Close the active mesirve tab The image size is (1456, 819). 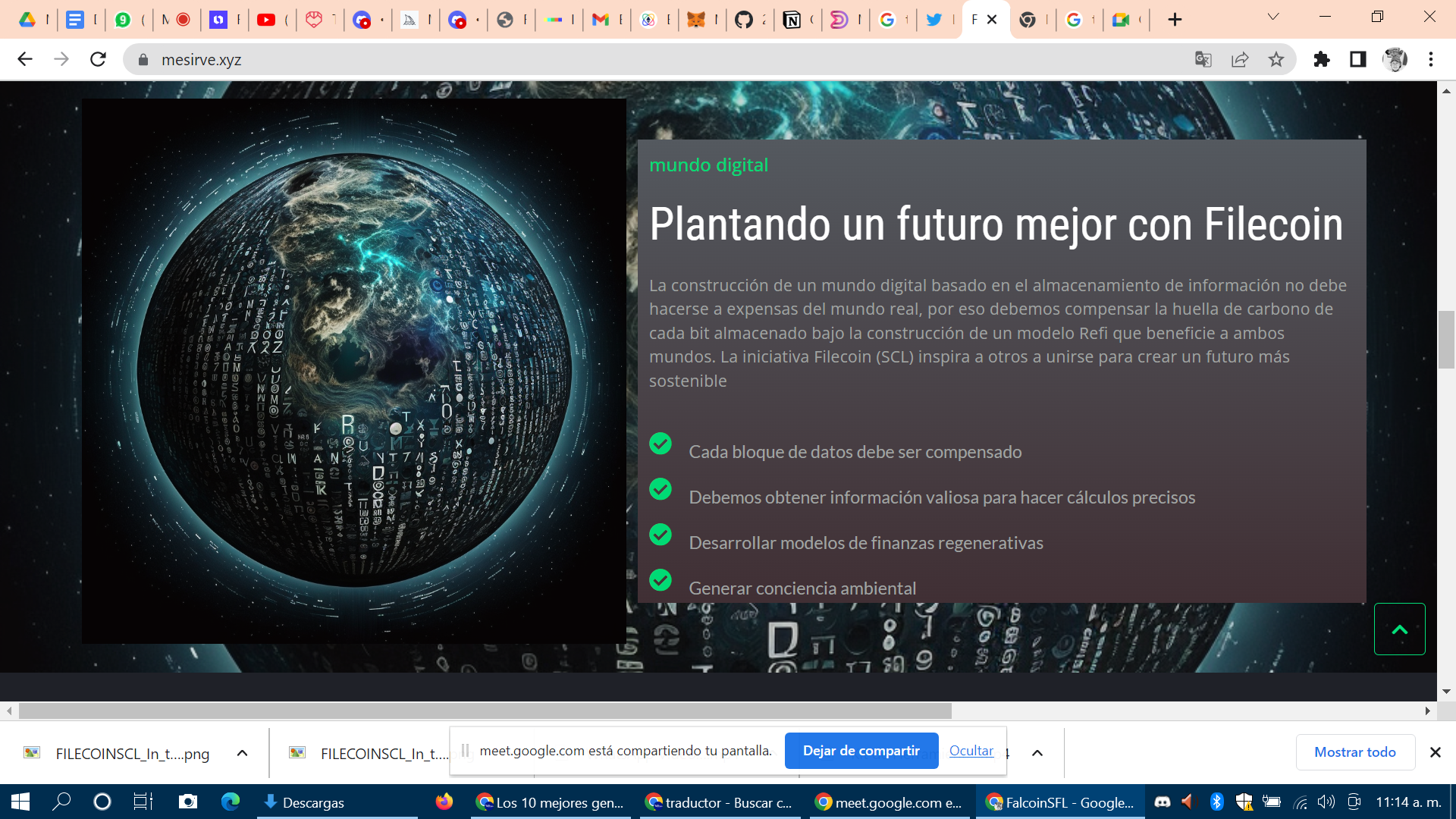click(992, 20)
